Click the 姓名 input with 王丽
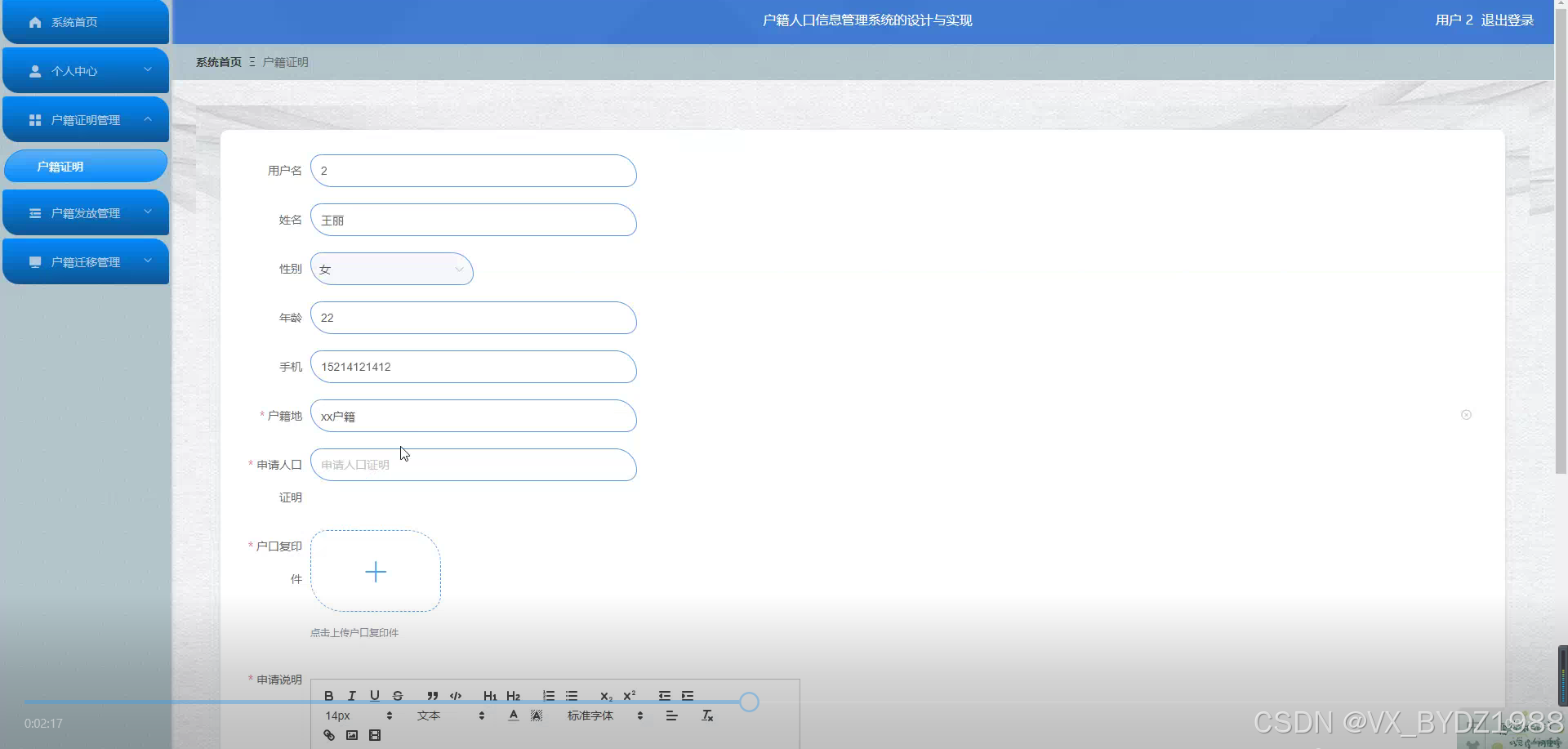This screenshot has height=749, width=1568. (474, 220)
